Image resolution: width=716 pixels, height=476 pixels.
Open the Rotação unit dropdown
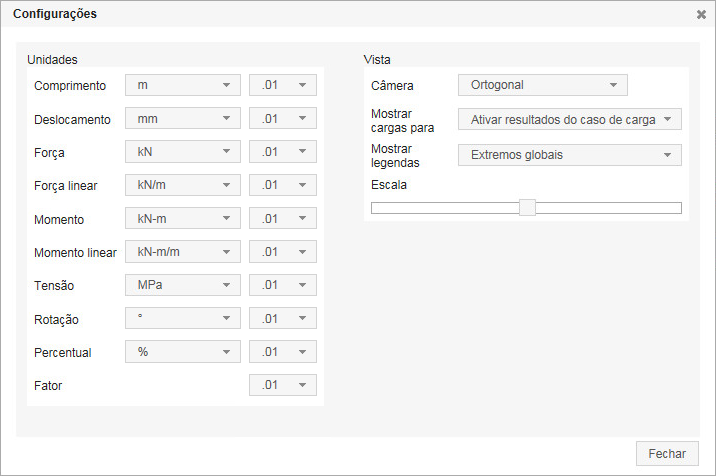tap(183, 319)
